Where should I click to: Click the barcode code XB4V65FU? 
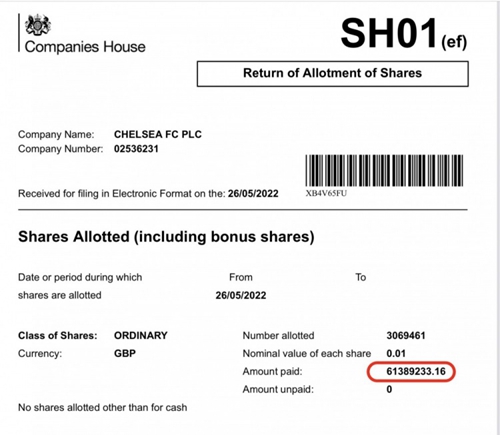pyautogui.click(x=326, y=193)
